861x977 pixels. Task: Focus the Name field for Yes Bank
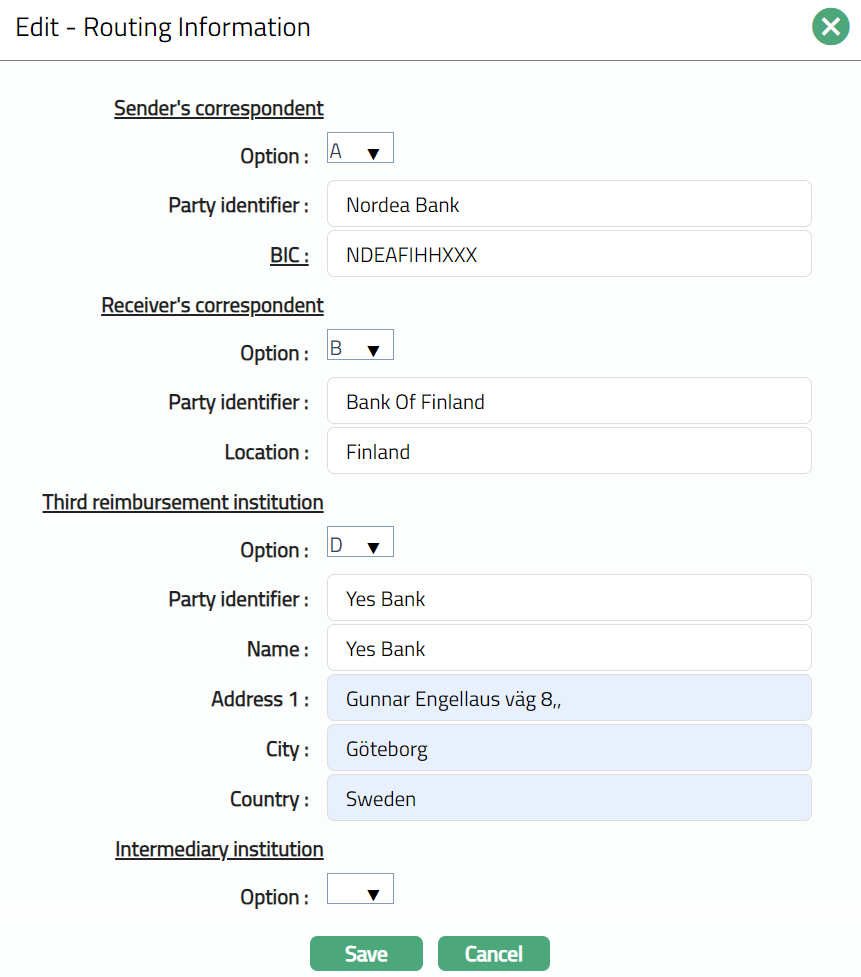(x=569, y=648)
